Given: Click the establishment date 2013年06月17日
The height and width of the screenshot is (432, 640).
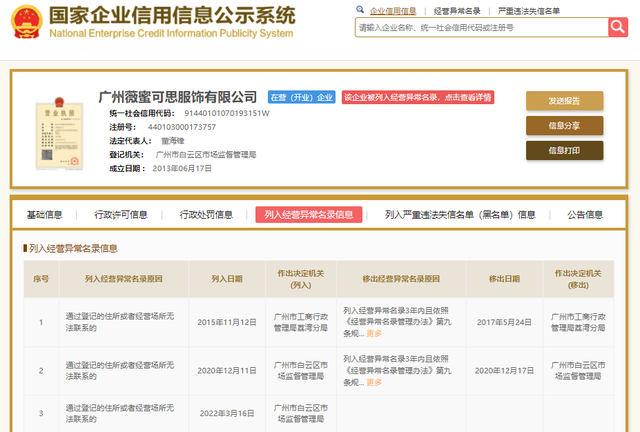Looking at the screenshot, I should (x=182, y=169).
